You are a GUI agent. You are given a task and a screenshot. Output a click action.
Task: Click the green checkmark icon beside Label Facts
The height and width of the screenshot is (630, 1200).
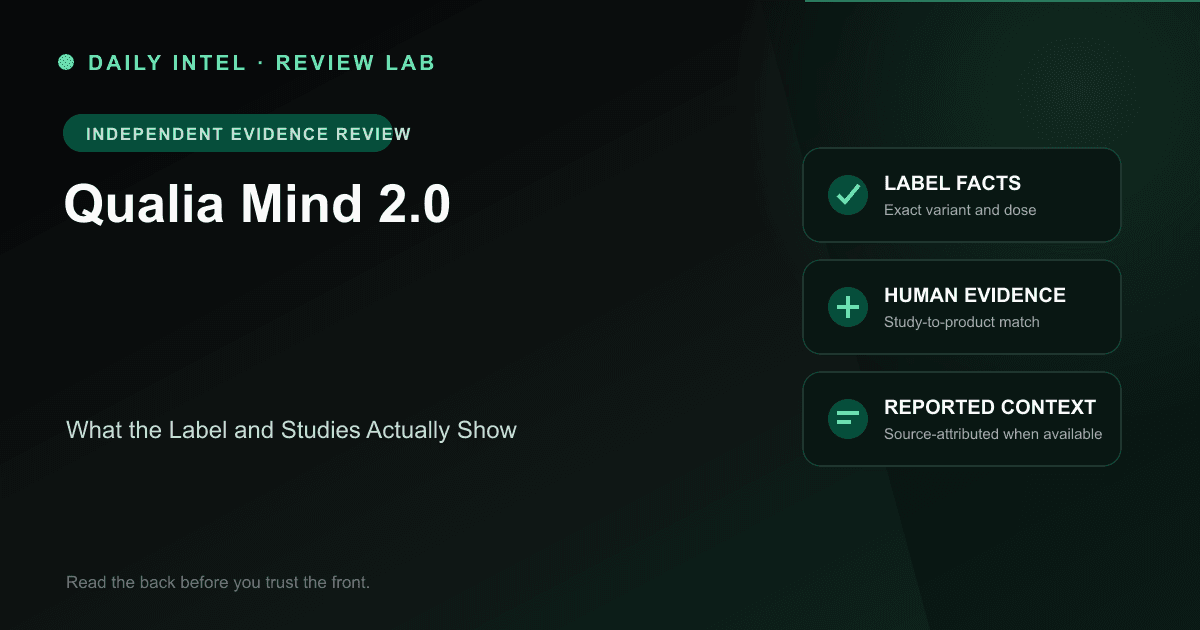pos(848,195)
